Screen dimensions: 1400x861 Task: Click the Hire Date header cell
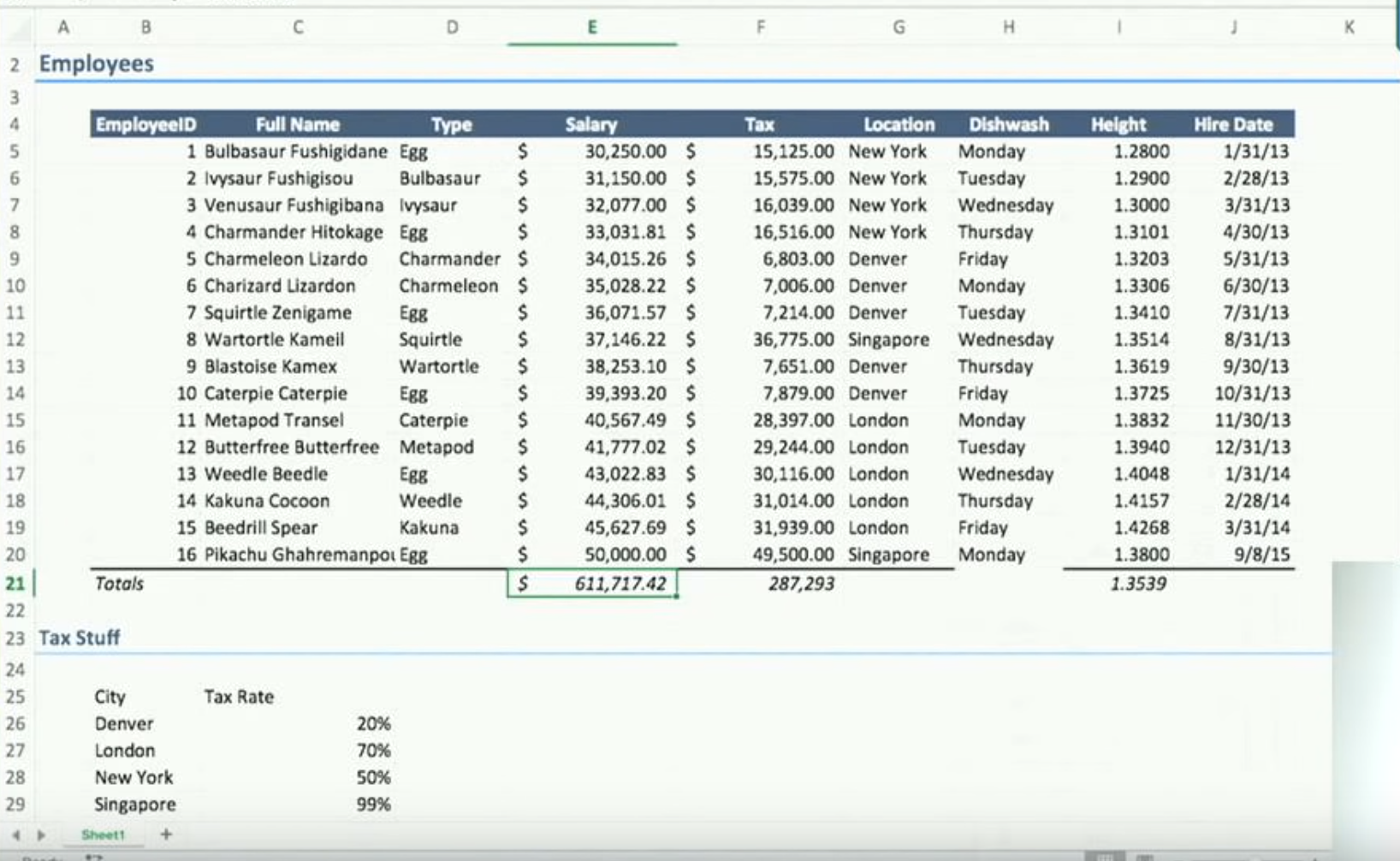point(1232,125)
